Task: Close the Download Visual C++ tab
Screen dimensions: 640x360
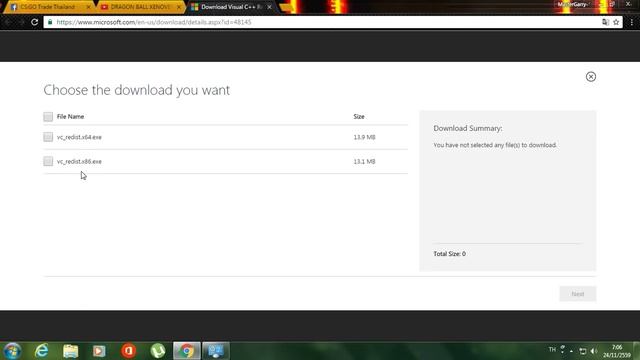Action: (x=269, y=7)
